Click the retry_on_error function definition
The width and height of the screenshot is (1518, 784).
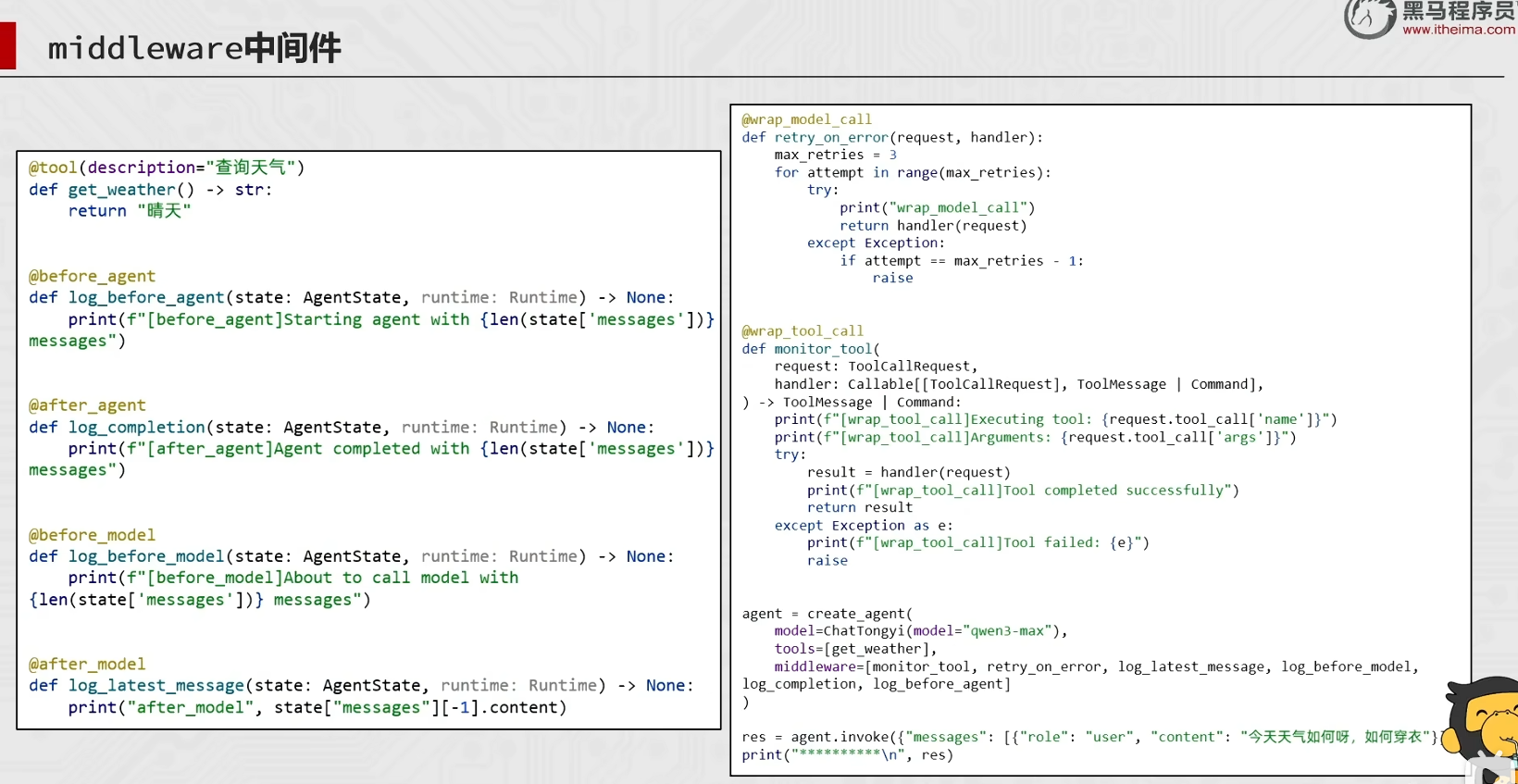pos(892,137)
